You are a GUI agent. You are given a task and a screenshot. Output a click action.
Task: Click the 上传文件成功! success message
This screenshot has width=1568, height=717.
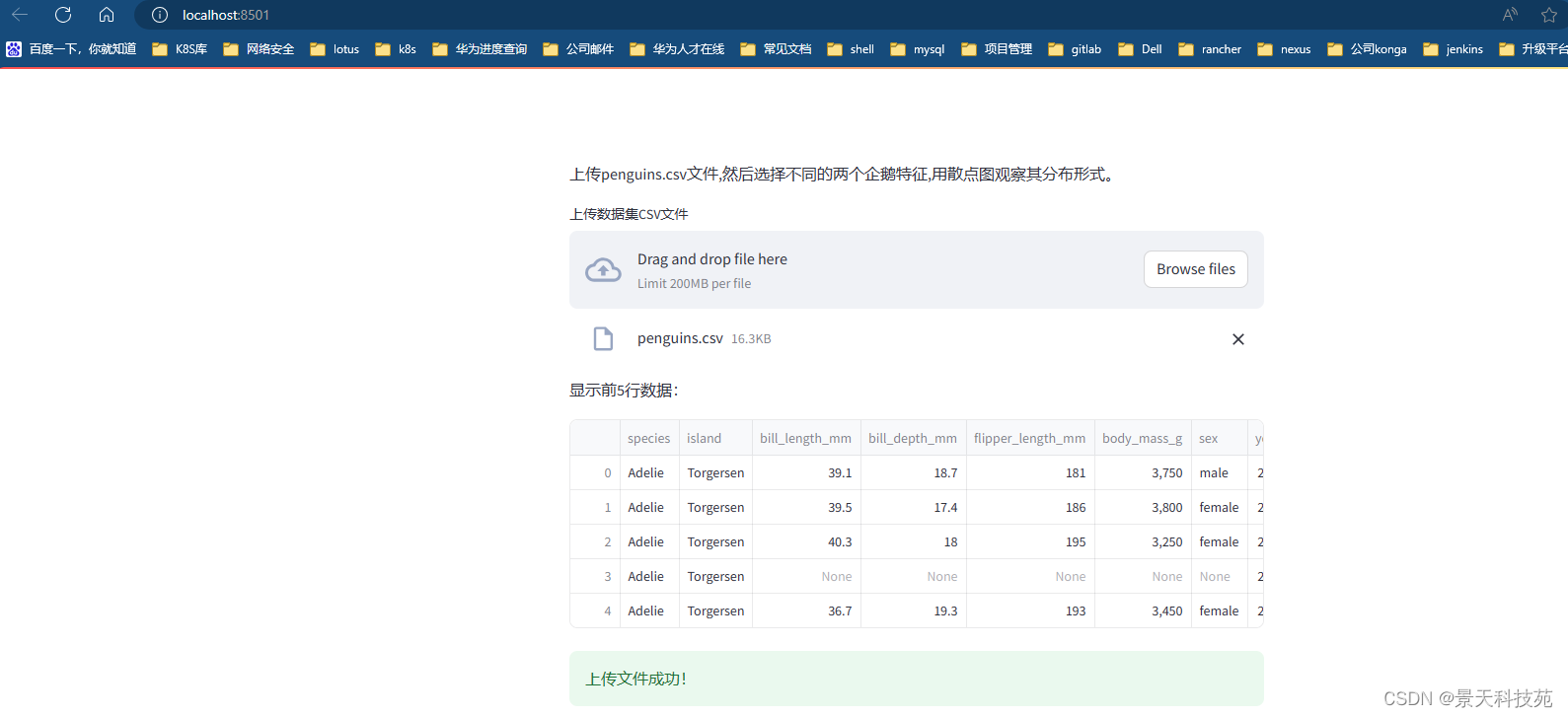coord(916,679)
